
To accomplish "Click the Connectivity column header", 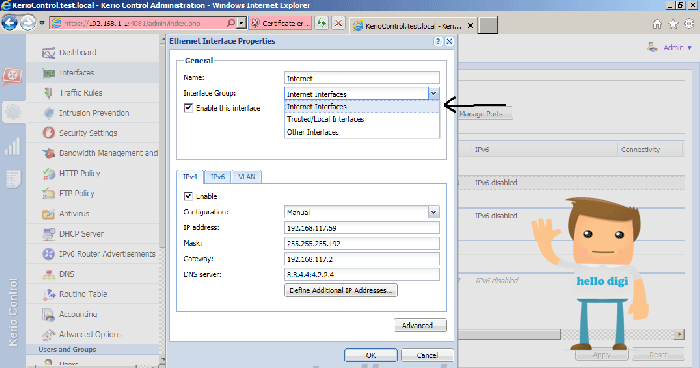I will (x=650, y=150).
